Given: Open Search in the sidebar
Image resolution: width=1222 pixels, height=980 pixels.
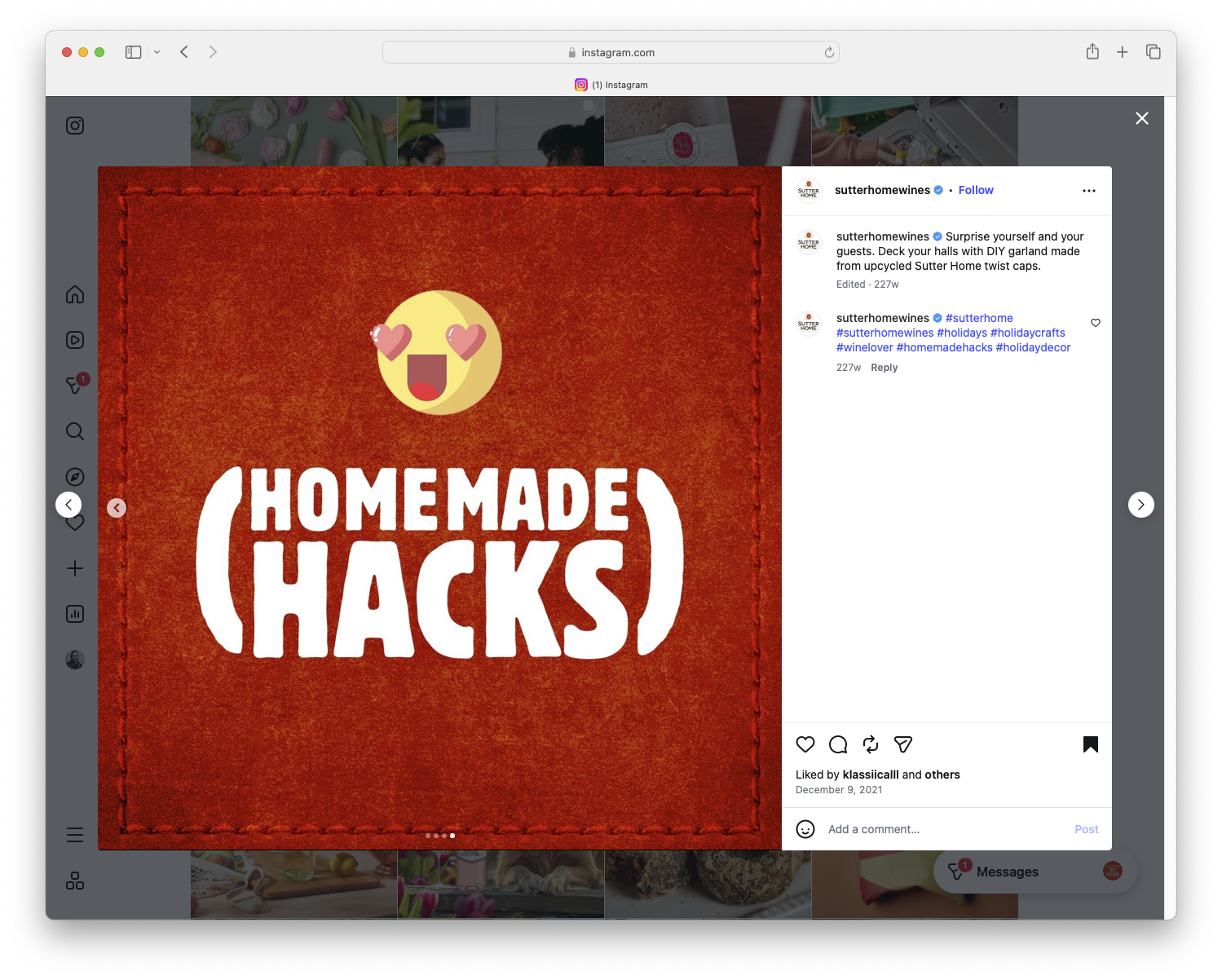Looking at the screenshot, I should (x=74, y=430).
